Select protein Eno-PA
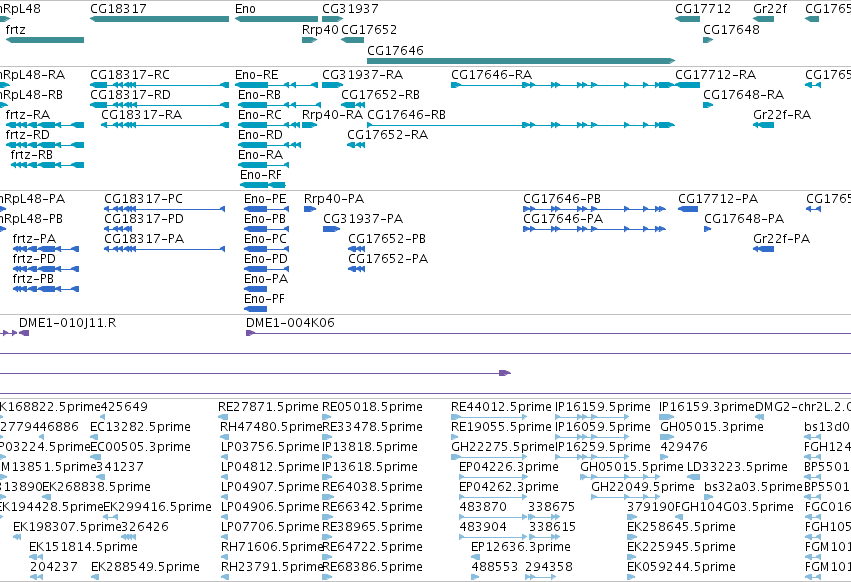The width and height of the screenshot is (851, 582). tap(256, 289)
